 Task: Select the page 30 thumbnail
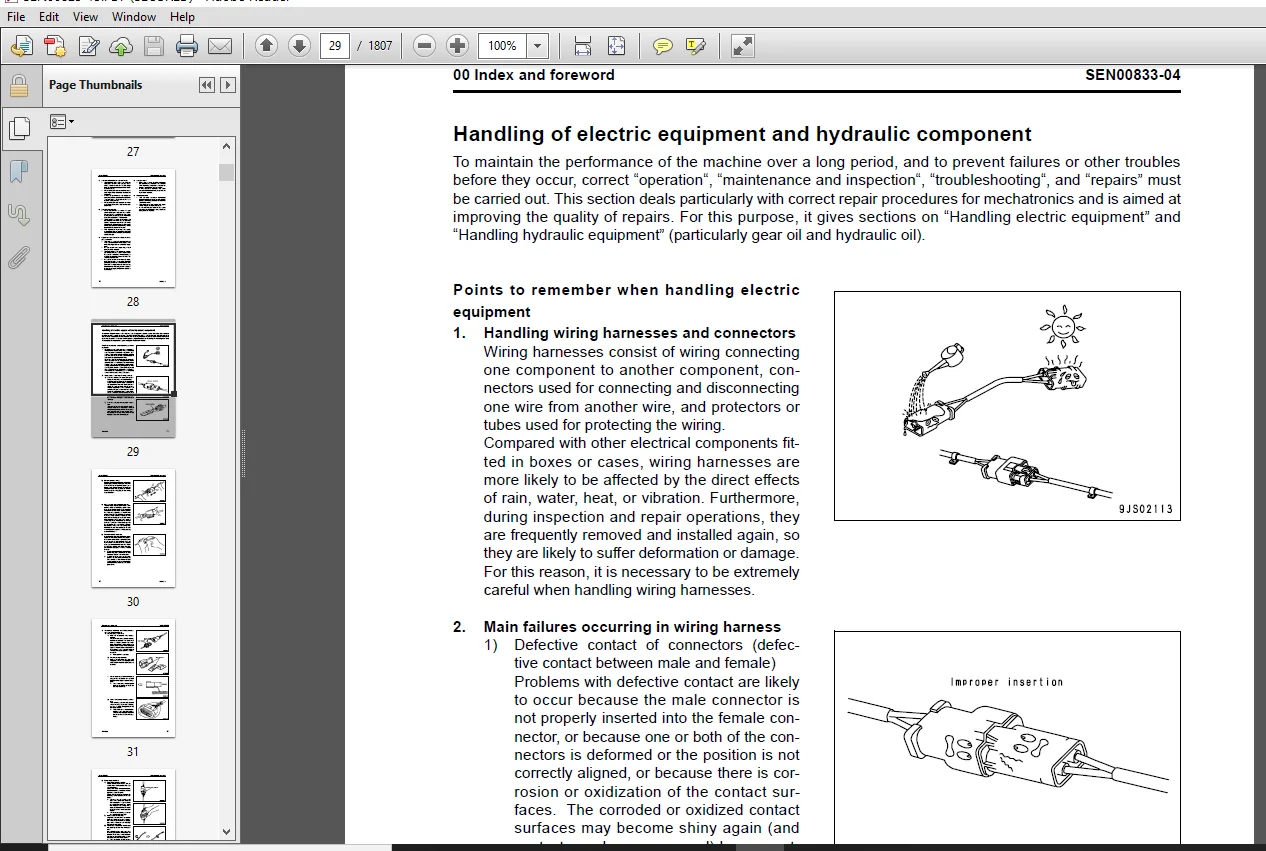click(x=133, y=528)
